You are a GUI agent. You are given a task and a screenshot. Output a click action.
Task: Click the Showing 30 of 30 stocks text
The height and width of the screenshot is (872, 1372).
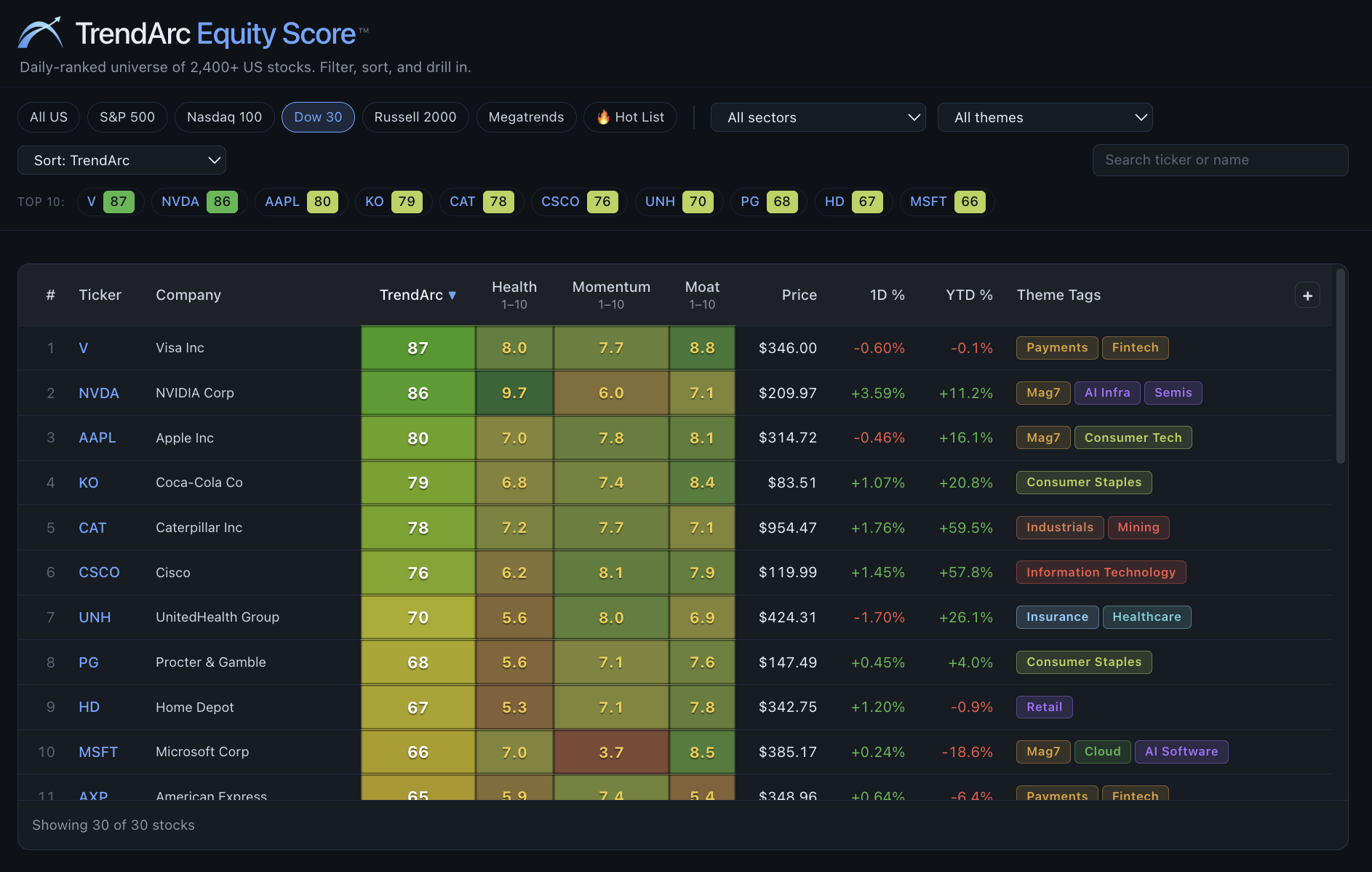113,825
